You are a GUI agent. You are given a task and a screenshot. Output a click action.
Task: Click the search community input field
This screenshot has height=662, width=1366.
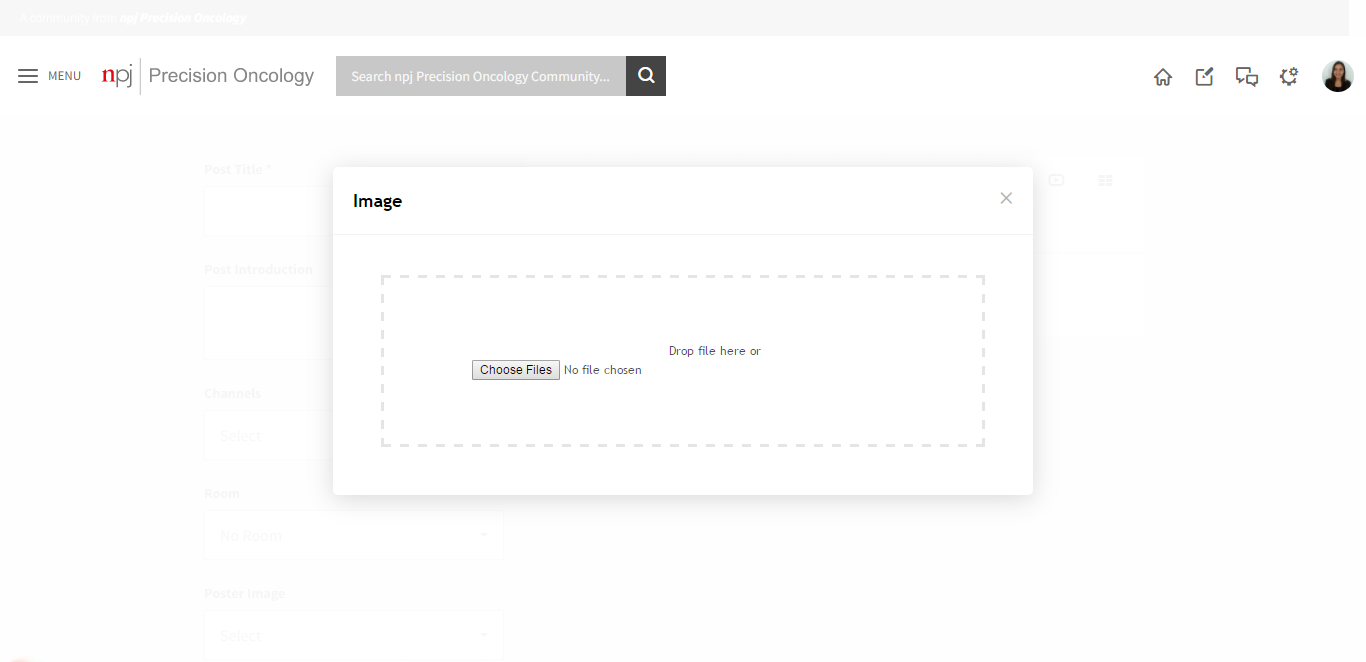(481, 76)
